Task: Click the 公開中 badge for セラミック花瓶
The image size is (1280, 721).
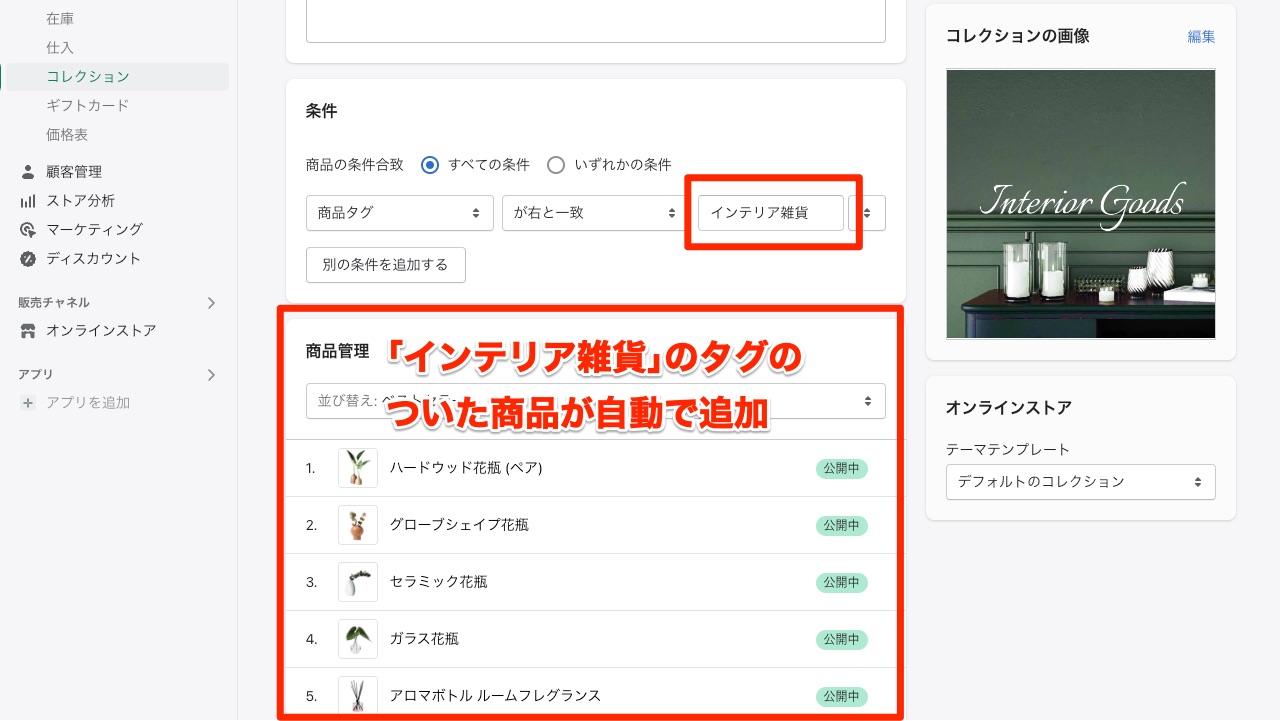Action: tap(841, 582)
